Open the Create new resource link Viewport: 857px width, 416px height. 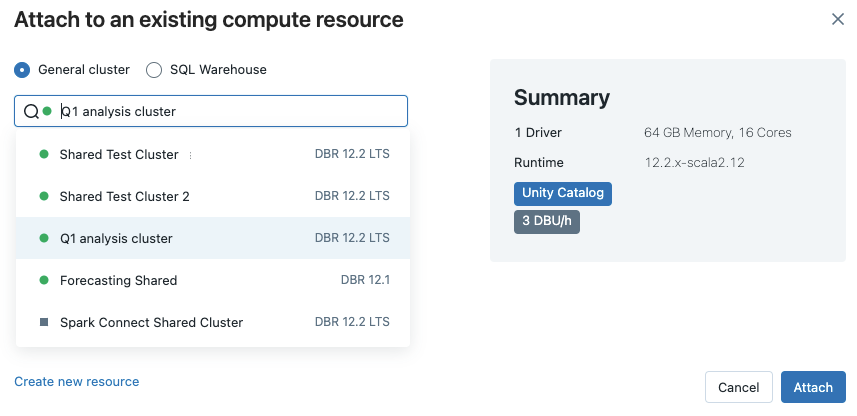[77, 382]
